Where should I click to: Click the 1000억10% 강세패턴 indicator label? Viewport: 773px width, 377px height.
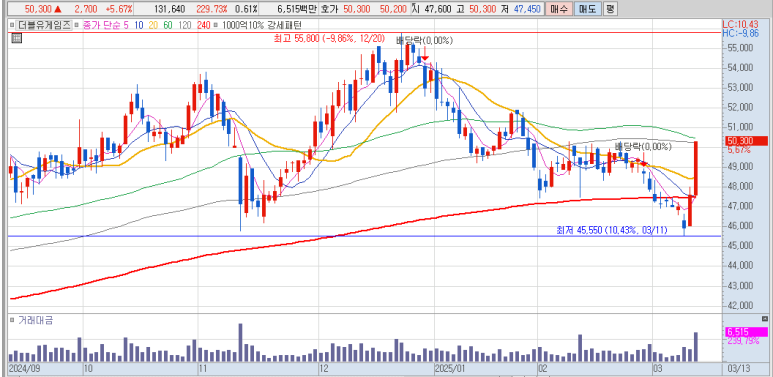[x=261, y=25]
